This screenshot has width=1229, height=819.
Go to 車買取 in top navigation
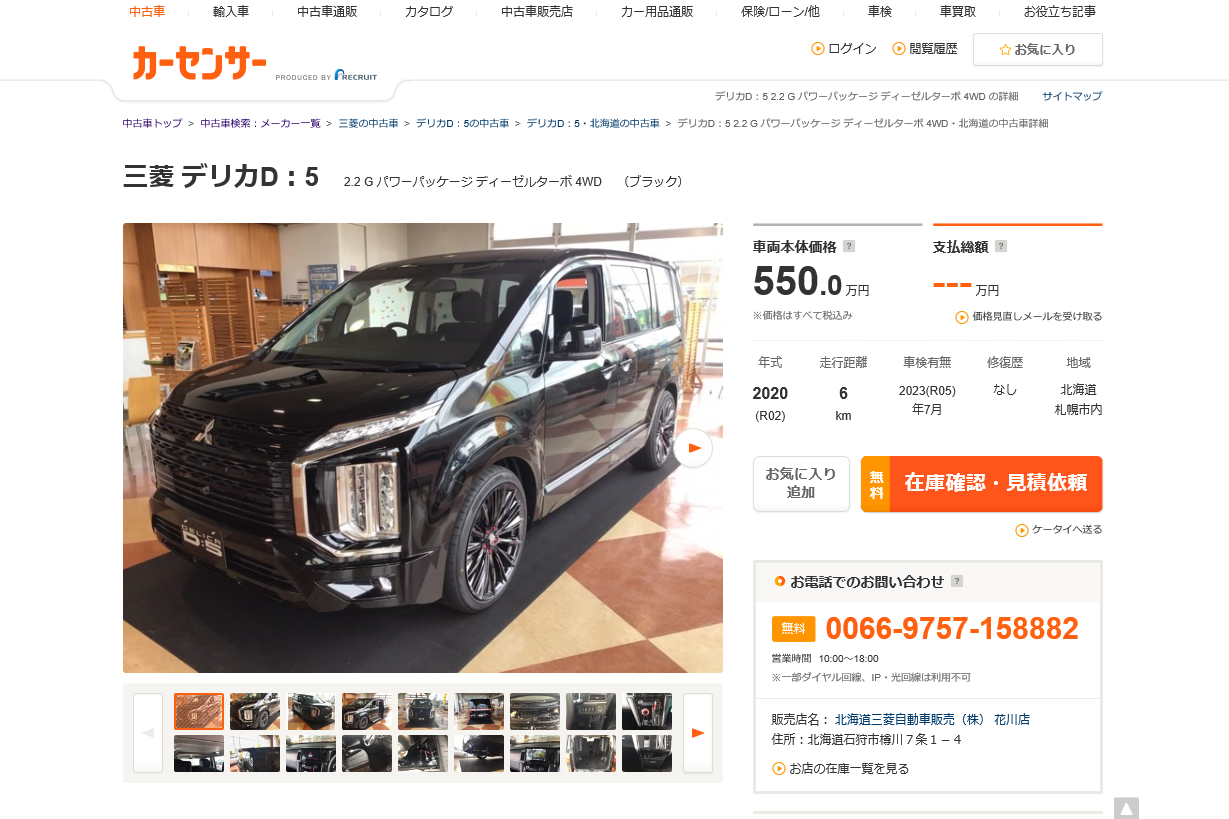[x=958, y=12]
